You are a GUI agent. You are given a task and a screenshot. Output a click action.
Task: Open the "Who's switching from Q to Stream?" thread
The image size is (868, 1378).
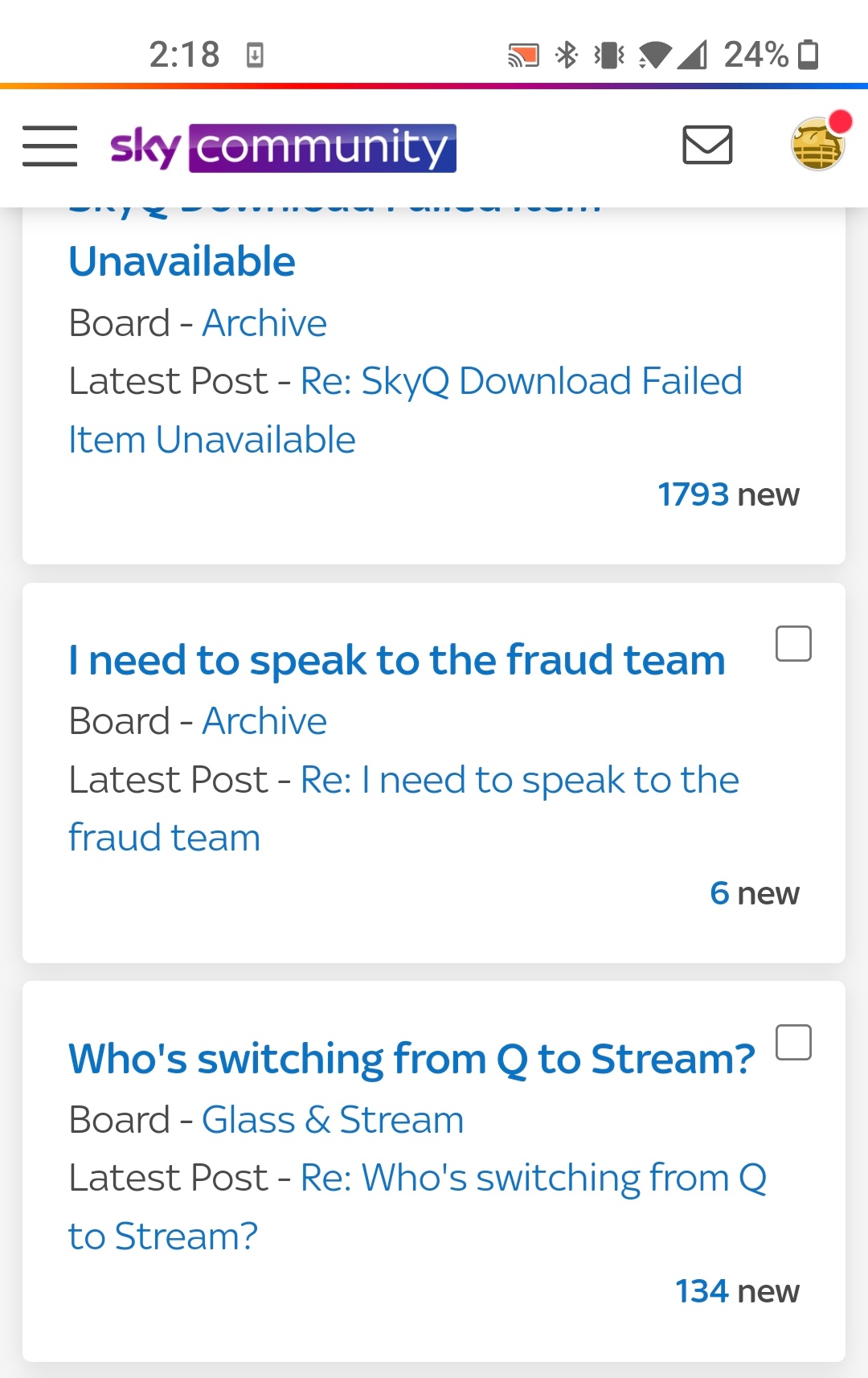(410, 1058)
